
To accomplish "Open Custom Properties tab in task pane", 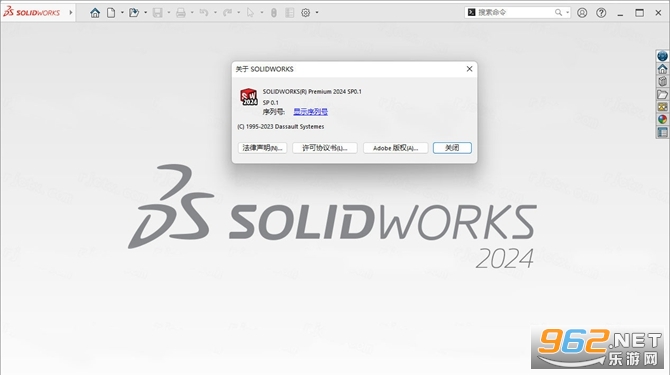I will [662, 132].
